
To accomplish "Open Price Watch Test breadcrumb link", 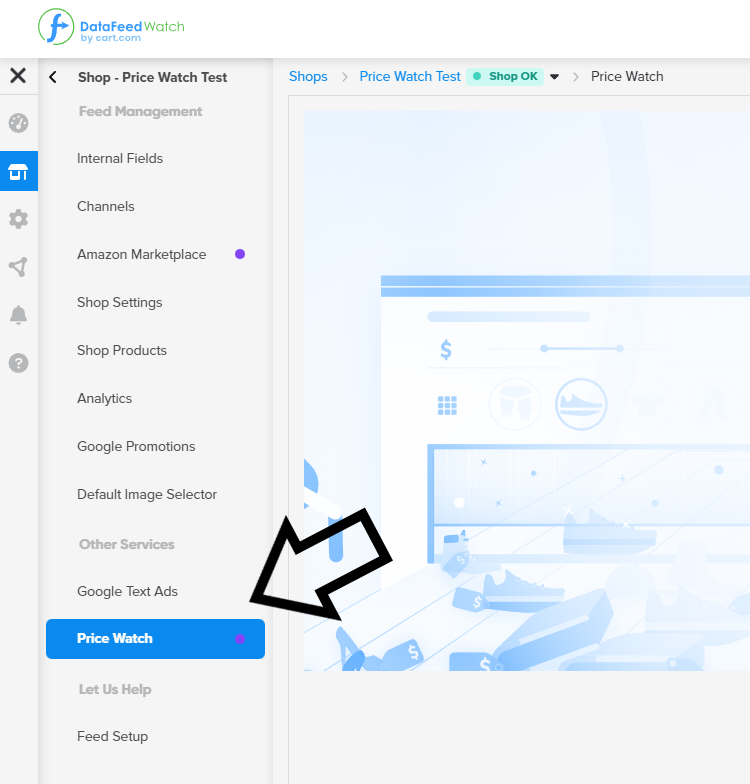I will coord(410,77).
